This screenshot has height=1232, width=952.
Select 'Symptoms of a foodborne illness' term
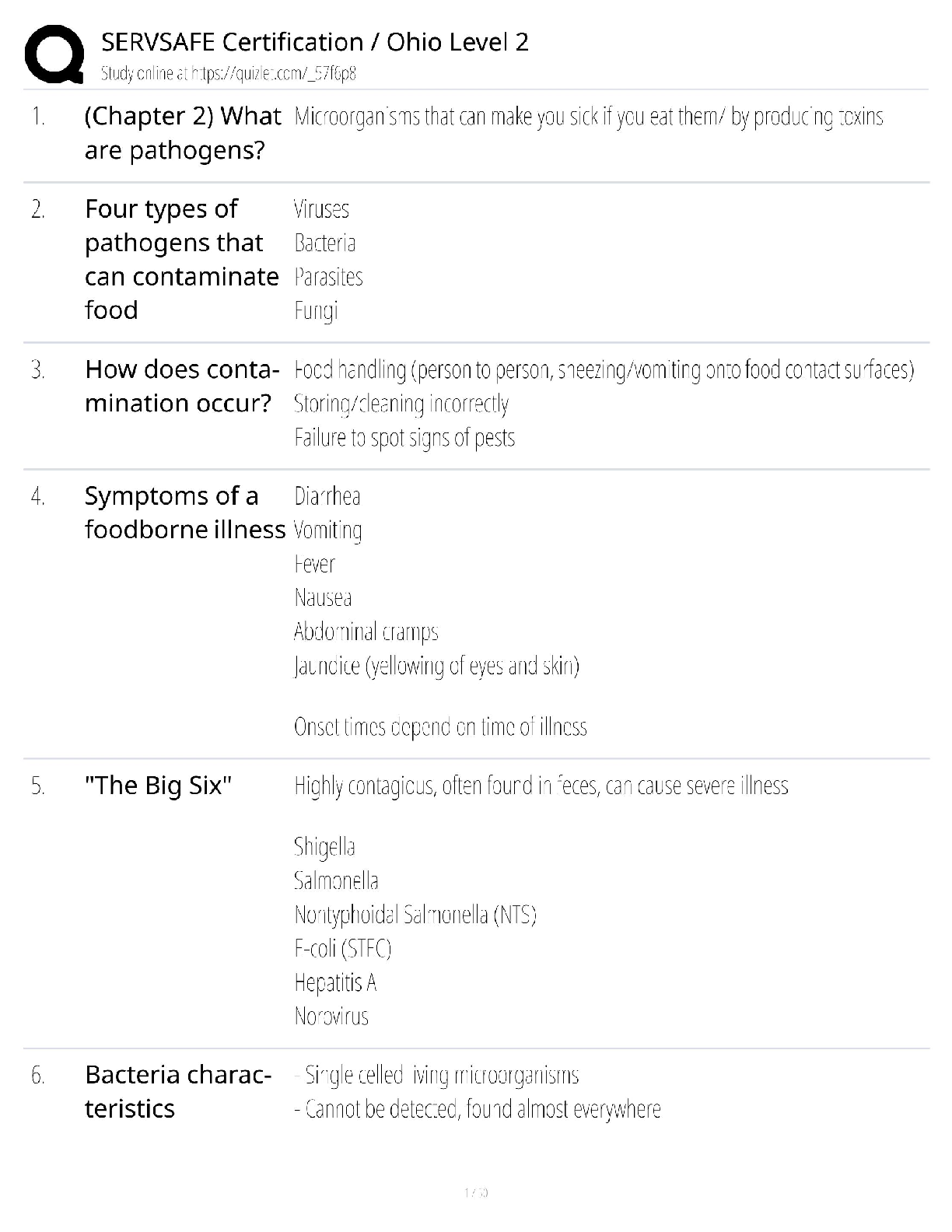(184, 513)
